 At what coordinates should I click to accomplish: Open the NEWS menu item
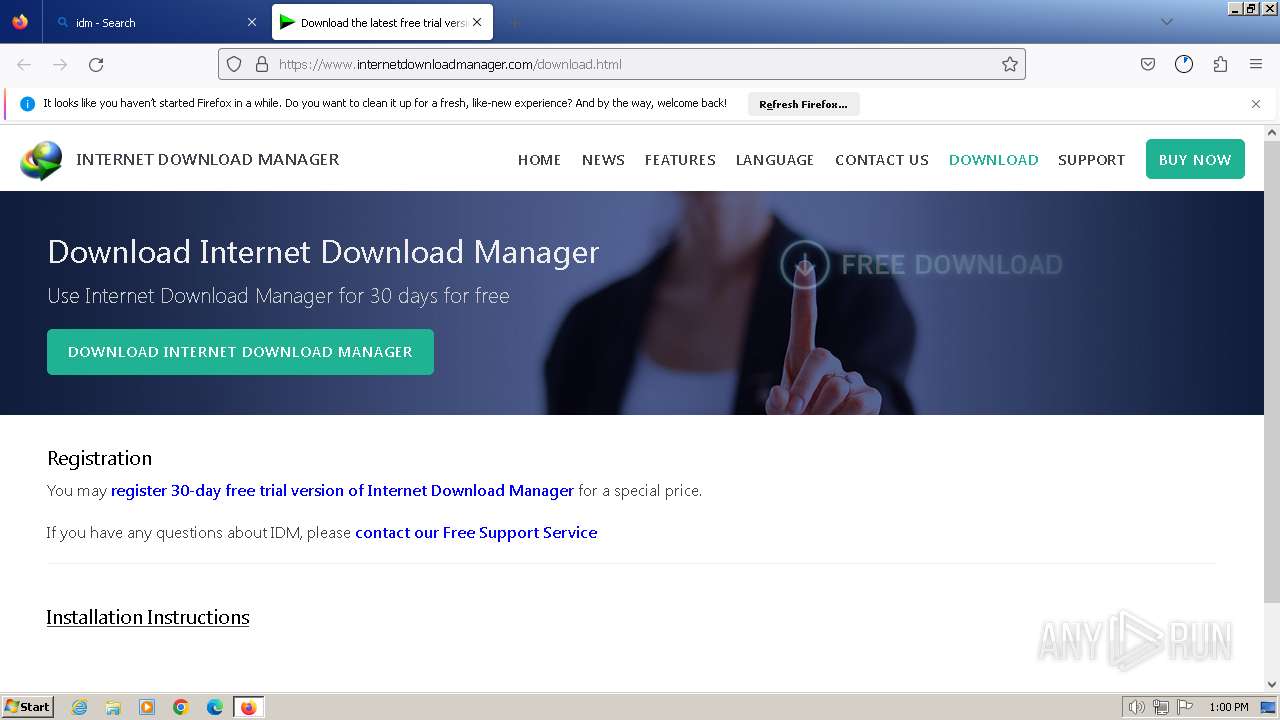[x=603, y=160]
